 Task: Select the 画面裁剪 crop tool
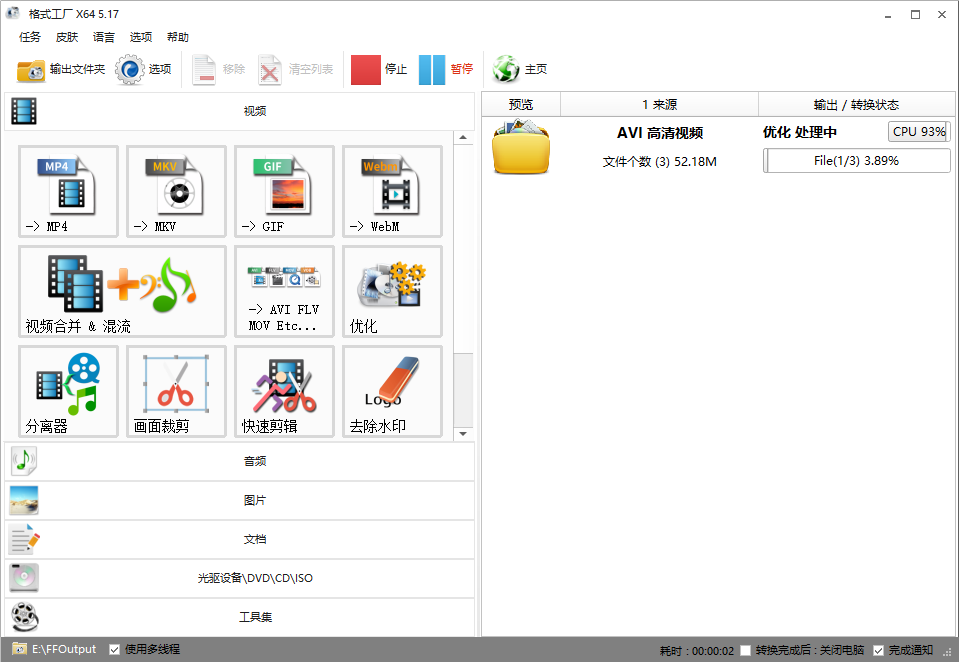tap(176, 391)
